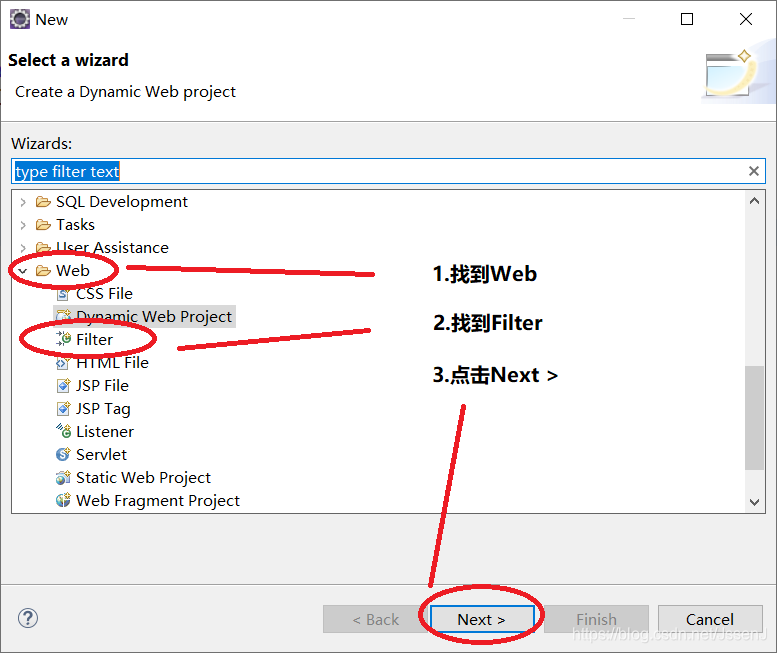This screenshot has height=653, width=777.
Task: Close the New dialog window
Action: [x=746, y=19]
